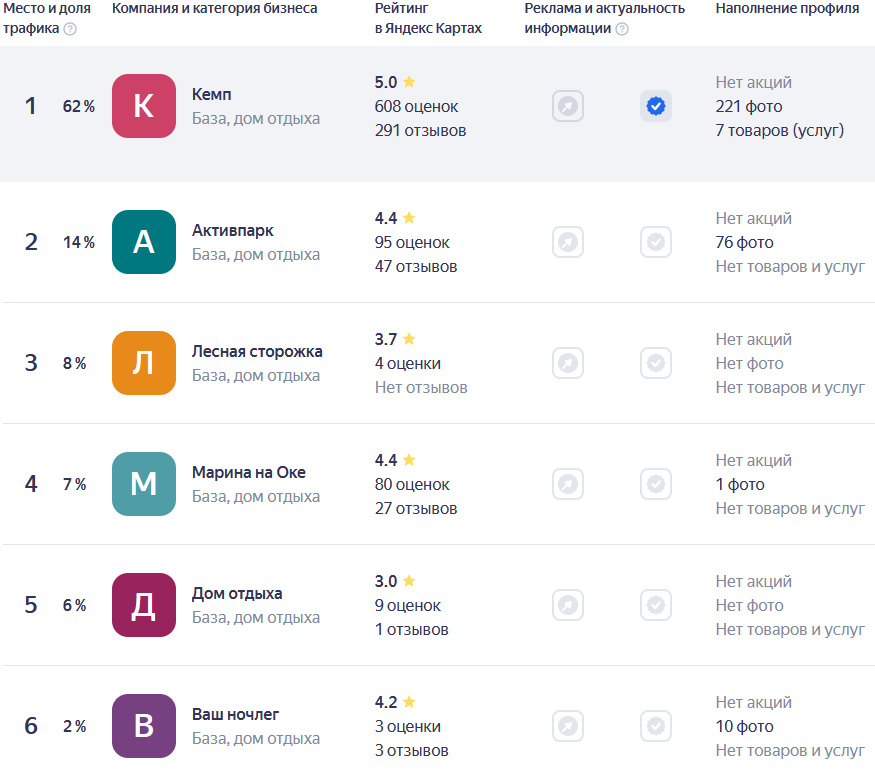Click '76 фото' in the Активпарк row
875x775 pixels.
click(744, 242)
